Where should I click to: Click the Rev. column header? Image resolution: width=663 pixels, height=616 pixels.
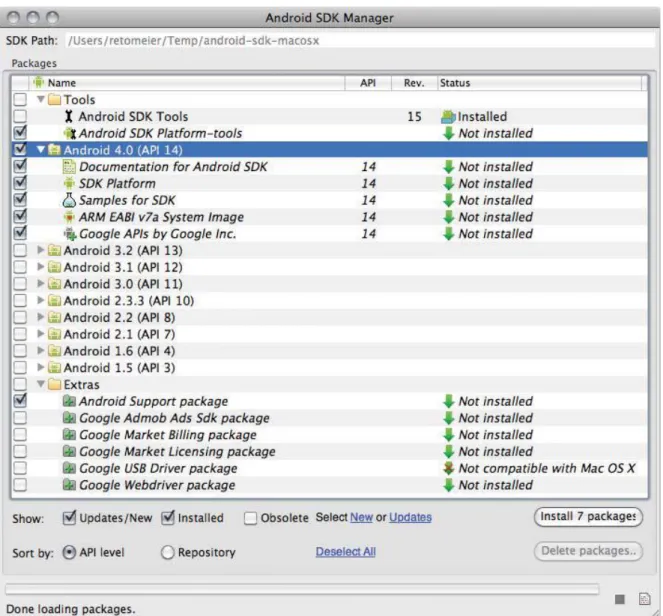click(x=414, y=82)
